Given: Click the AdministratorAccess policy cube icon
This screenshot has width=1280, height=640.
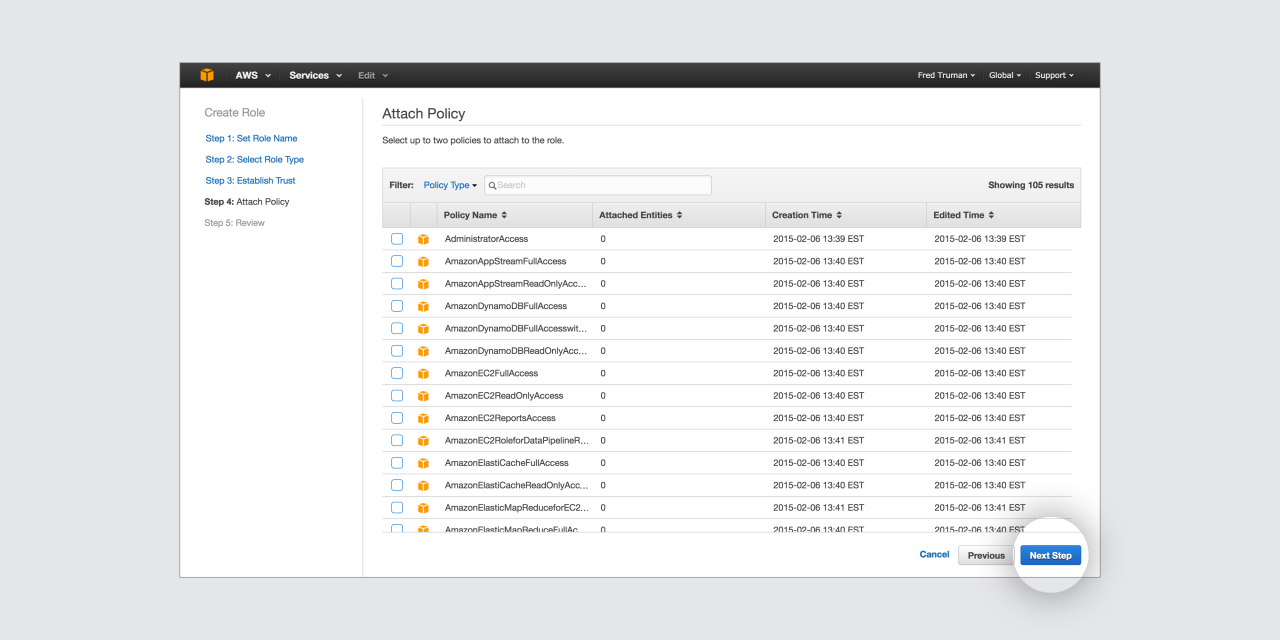Looking at the screenshot, I should 423,239.
